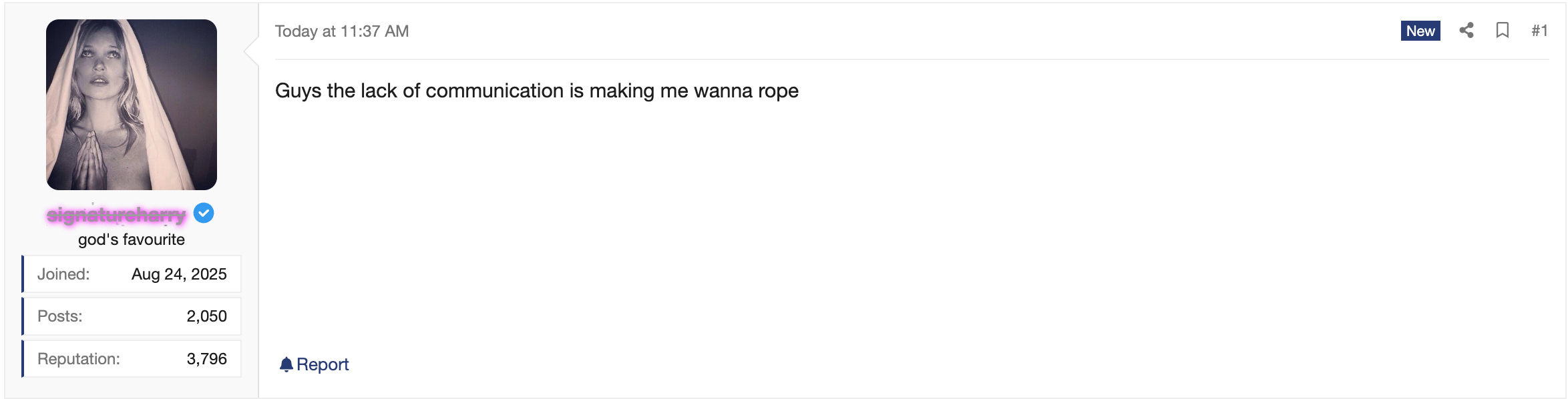Click the Joined label
The height and width of the screenshot is (399, 1568).
pyautogui.click(x=63, y=274)
